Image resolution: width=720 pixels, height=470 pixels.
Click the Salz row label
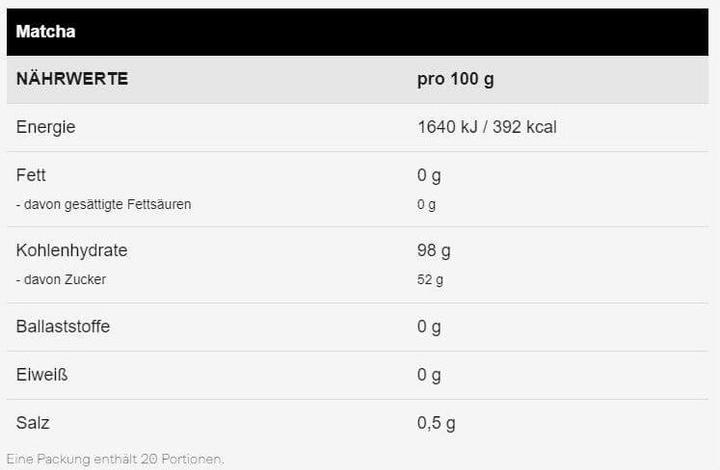(33, 422)
